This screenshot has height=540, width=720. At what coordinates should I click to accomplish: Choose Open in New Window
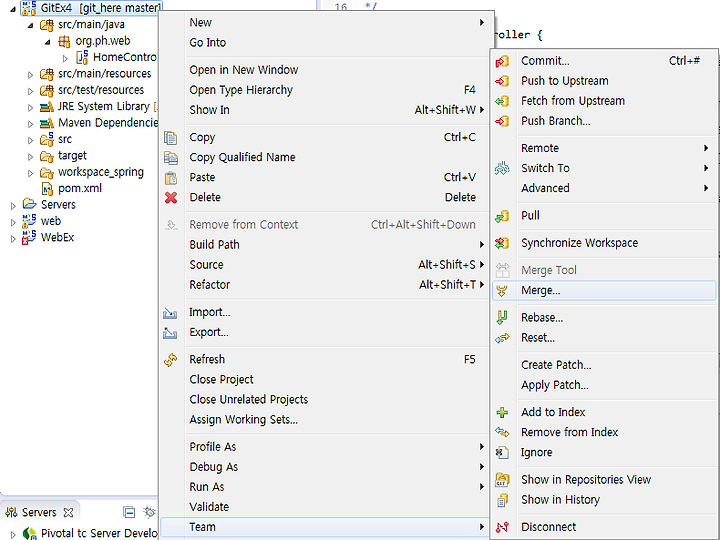click(324, 70)
